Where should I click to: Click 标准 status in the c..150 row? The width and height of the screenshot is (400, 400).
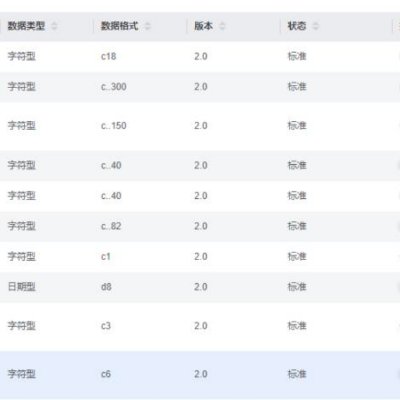coord(297,126)
